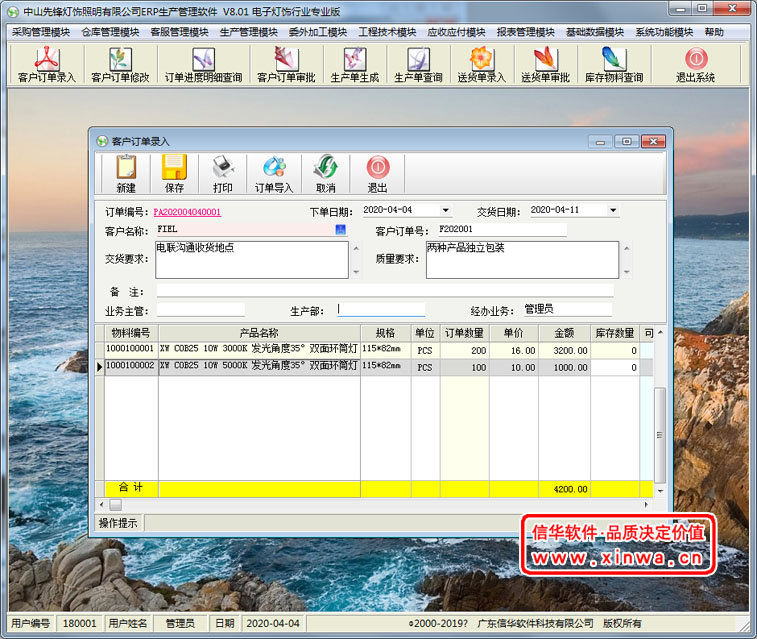Open 采购管理模块 menu
Screen dimensions: 757x639
(41, 32)
